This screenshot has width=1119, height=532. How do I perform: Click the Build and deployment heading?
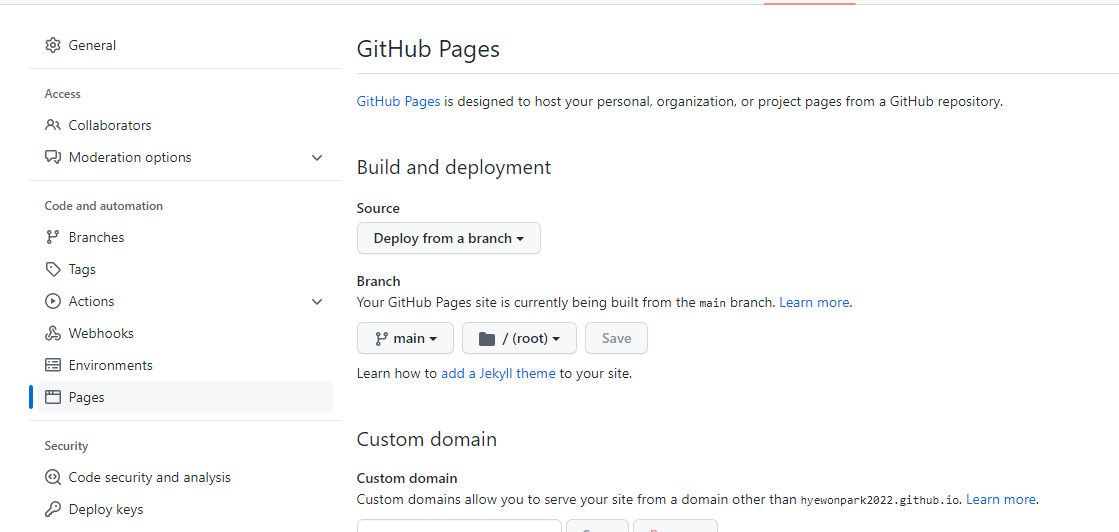pyautogui.click(x=454, y=167)
